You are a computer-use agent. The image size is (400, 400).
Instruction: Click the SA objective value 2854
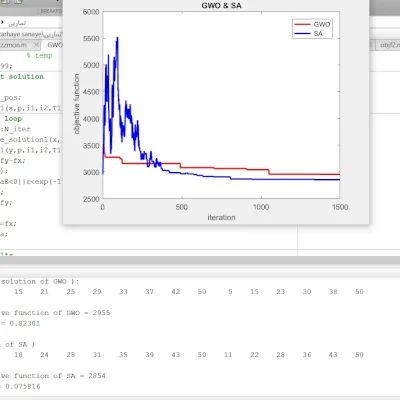coord(97,376)
